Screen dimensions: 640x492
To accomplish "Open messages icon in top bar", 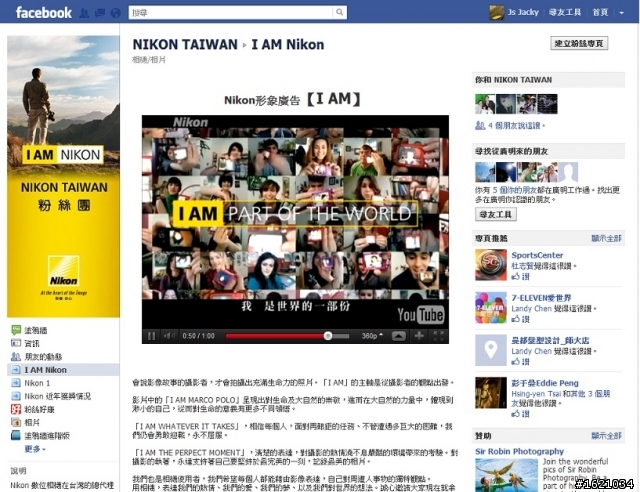I will point(100,13).
